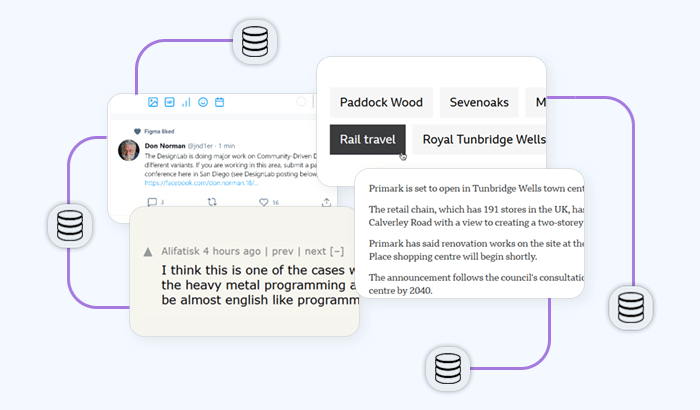The height and width of the screenshot is (410, 700).
Task: Click the poll icon in tweet composer
Action: click(186, 102)
